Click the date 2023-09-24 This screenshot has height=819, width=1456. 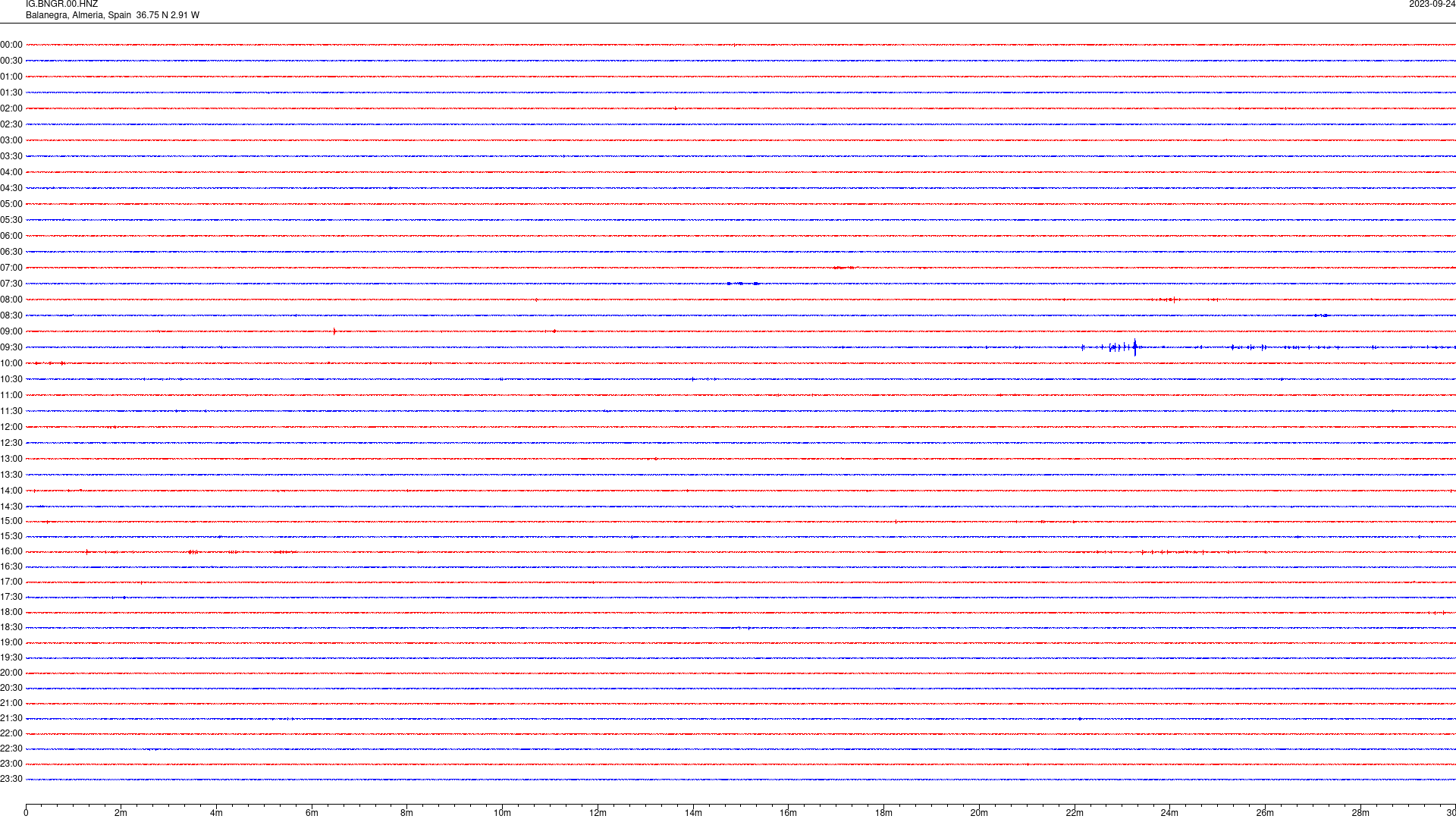click(1432, 5)
